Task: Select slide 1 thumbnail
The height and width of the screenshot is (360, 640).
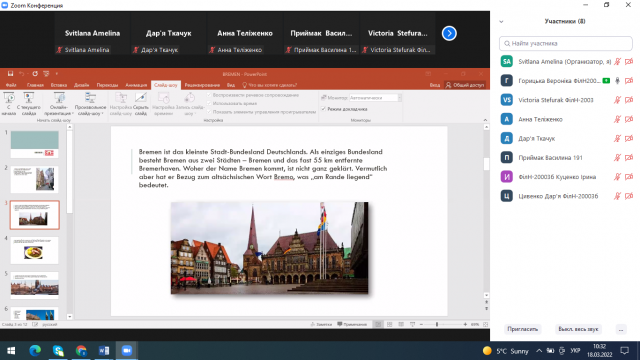Action: (x=35, y=144)
